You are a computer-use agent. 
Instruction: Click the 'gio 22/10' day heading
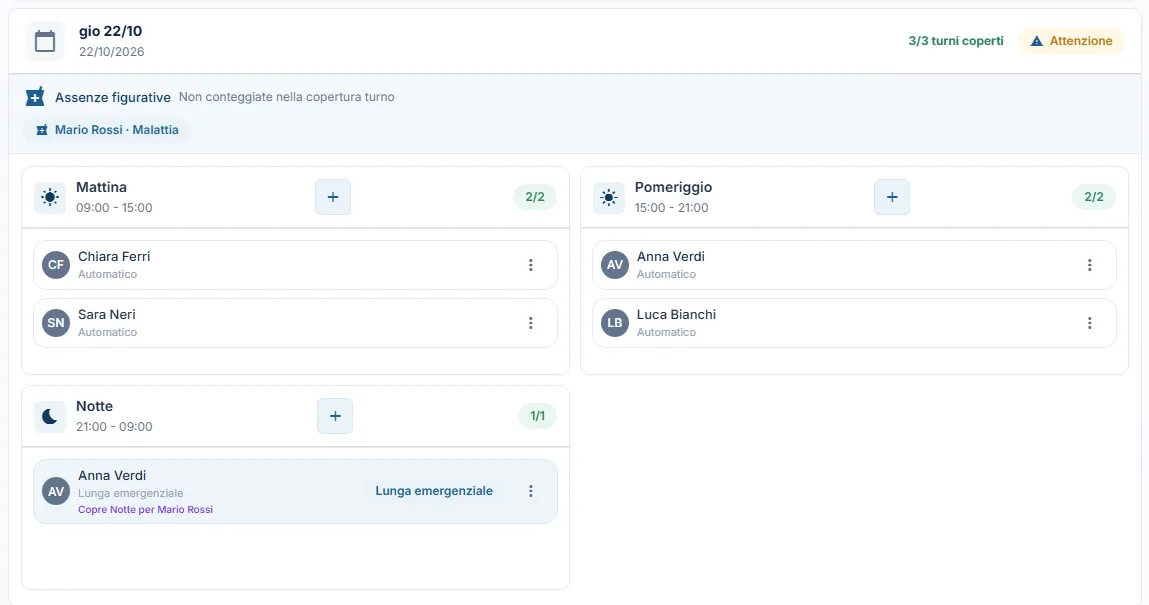pyautogui.click(x=111, y=31)
